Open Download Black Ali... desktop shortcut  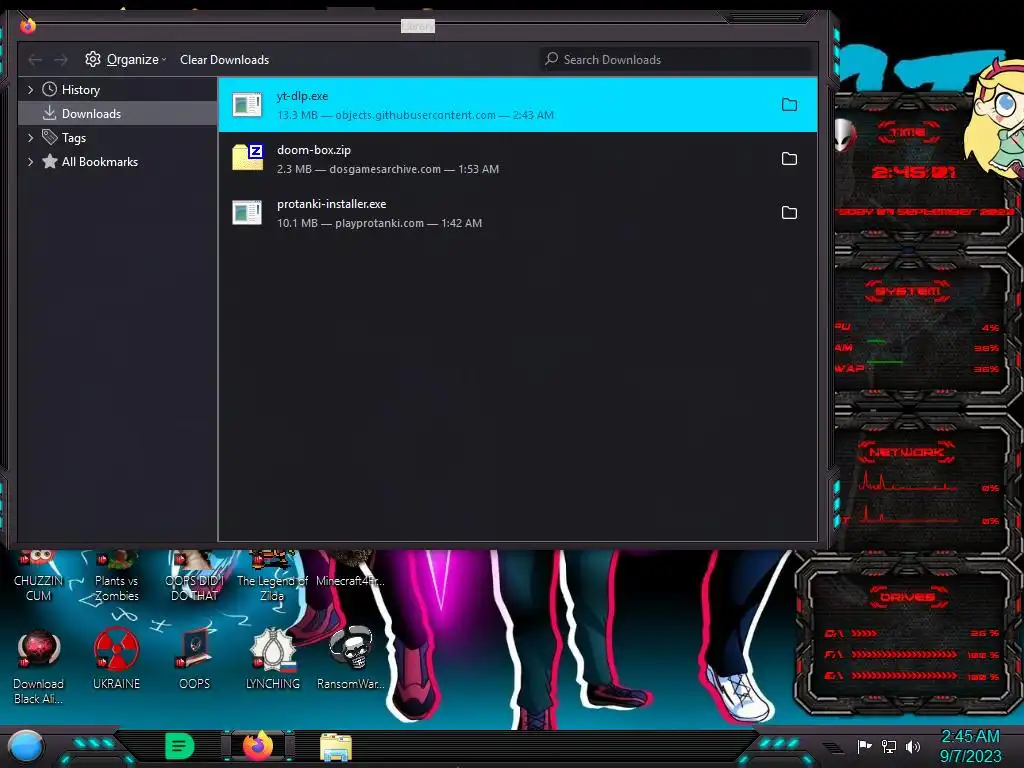pyautogui.click(x=39, y=667)
